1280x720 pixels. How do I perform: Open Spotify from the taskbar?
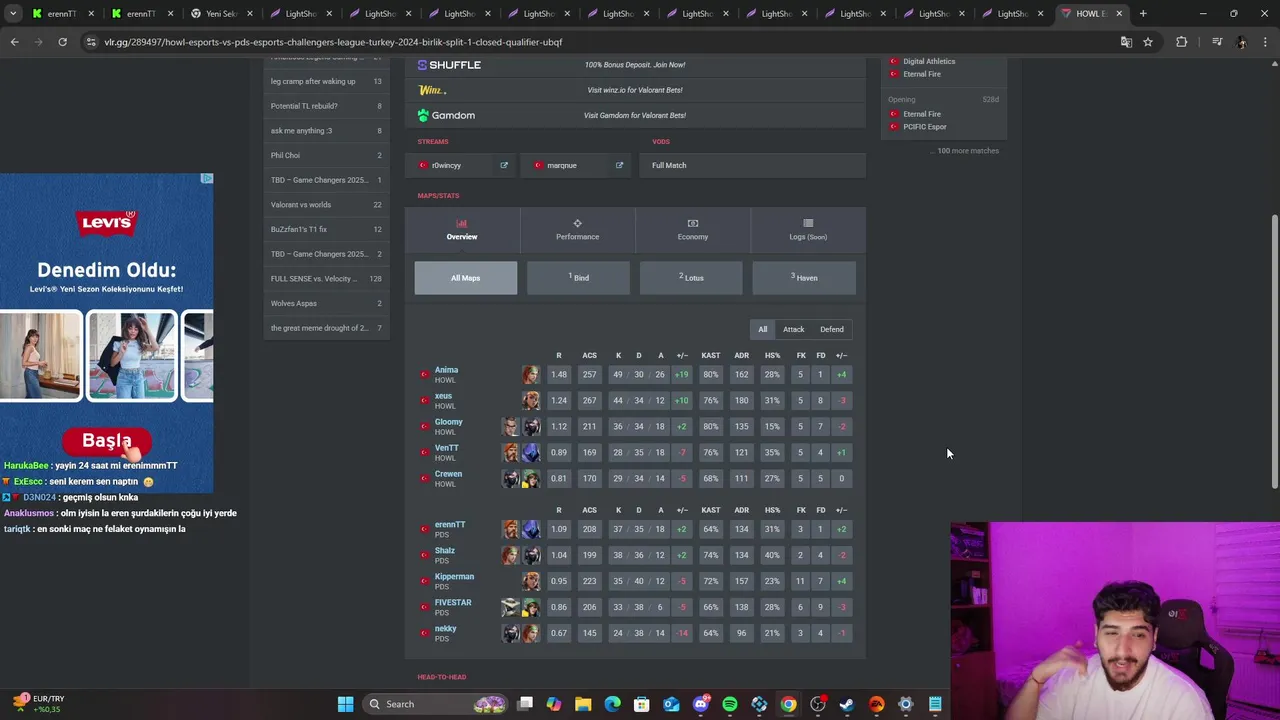click(730, 704)
